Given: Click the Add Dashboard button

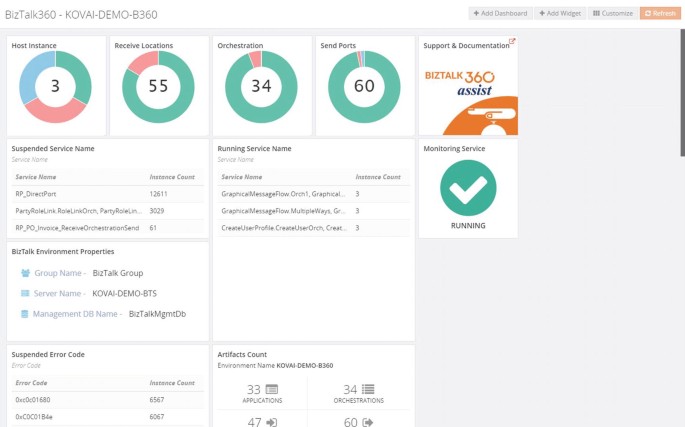Looking at the screenshot, I should 500,13.
